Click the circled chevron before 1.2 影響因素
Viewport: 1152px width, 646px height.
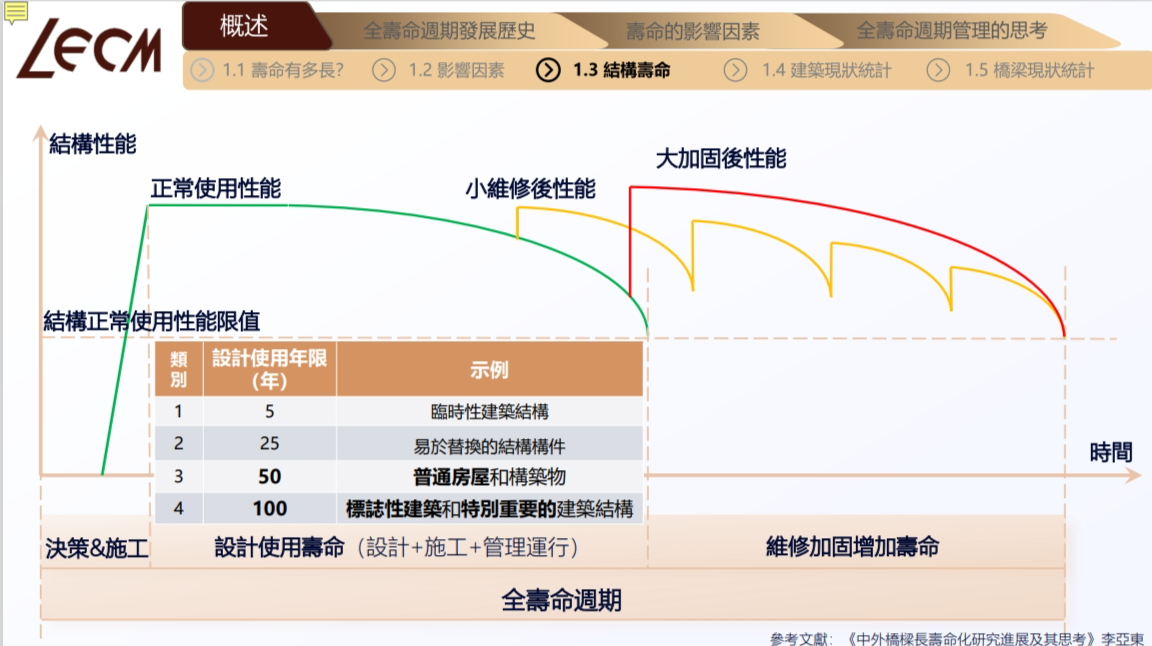(x=384, y=70)
